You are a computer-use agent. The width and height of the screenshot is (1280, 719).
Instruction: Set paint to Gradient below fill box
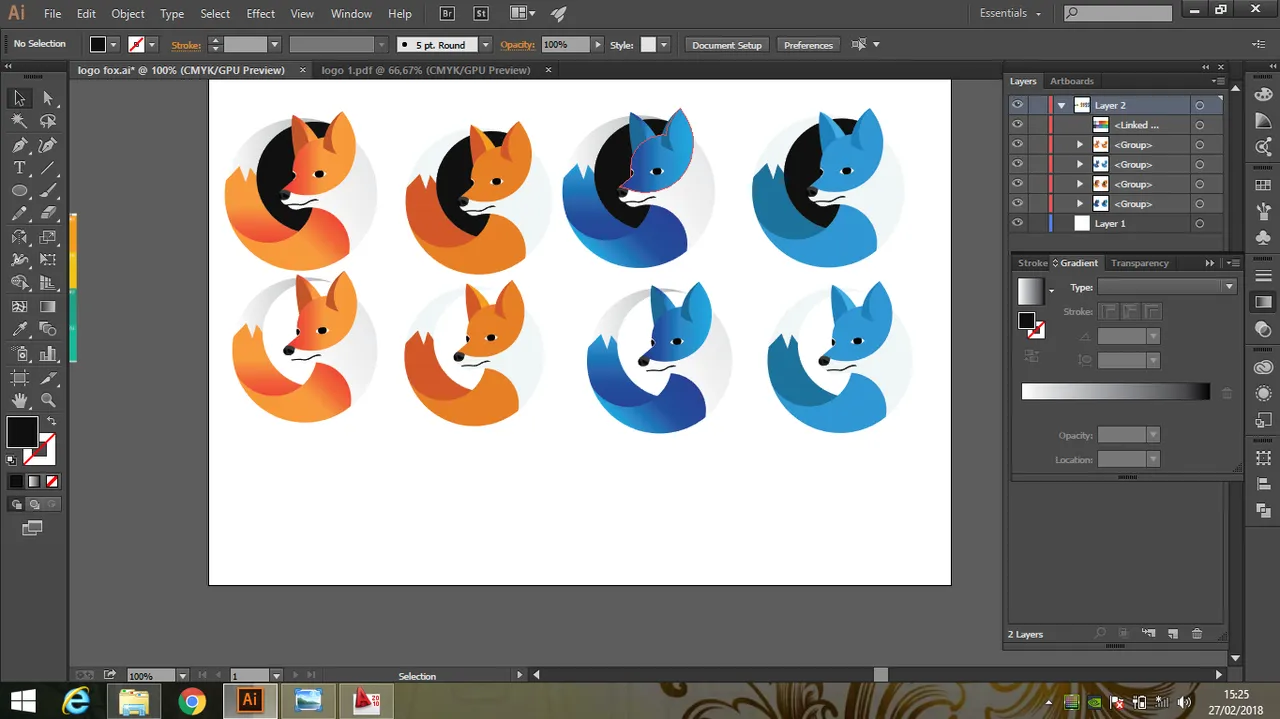33,481
